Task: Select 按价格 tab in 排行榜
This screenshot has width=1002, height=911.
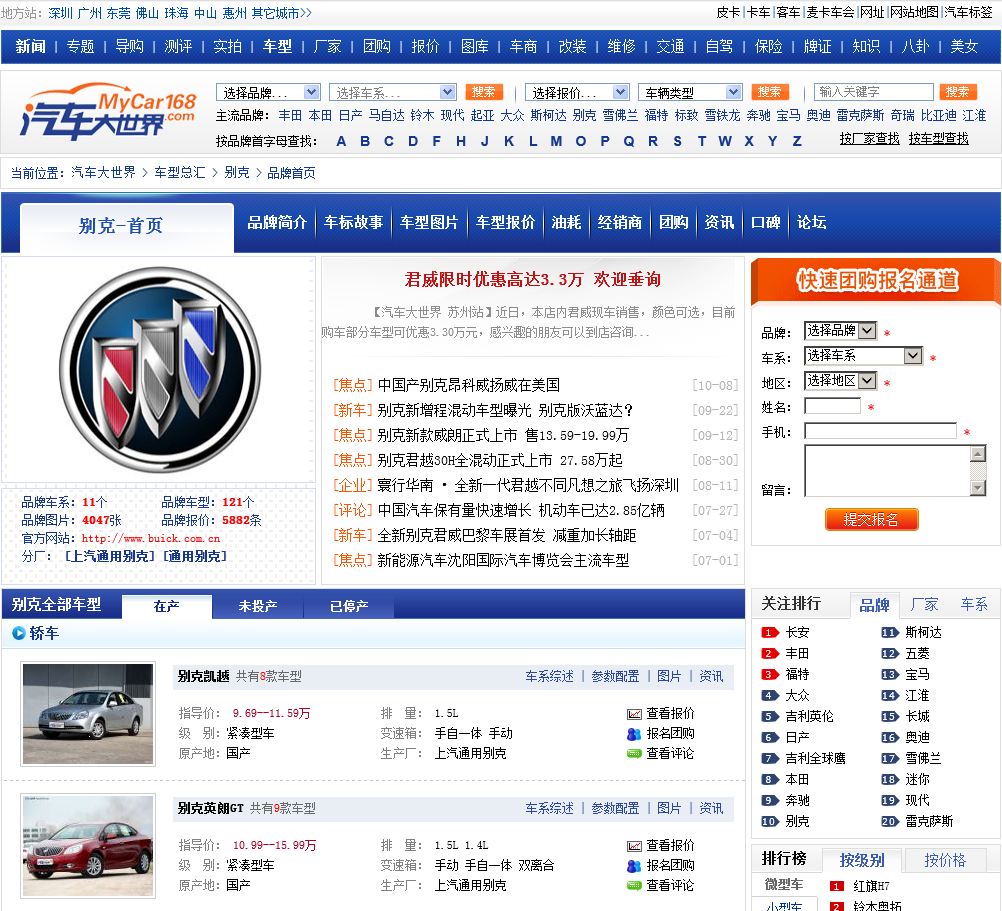Action: pyautogui.click(x=945, y=861)
